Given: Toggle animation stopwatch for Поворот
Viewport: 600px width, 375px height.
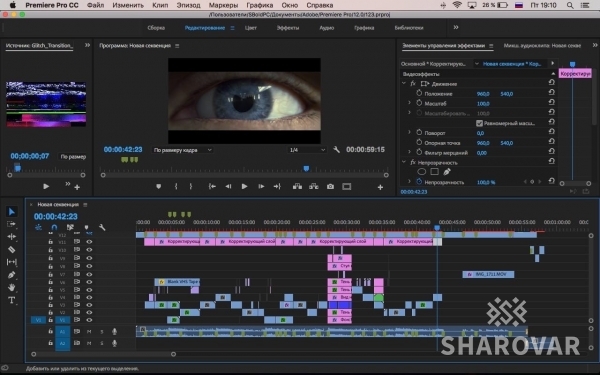Looking at the screenshot, I should click(x=419, y=133).
